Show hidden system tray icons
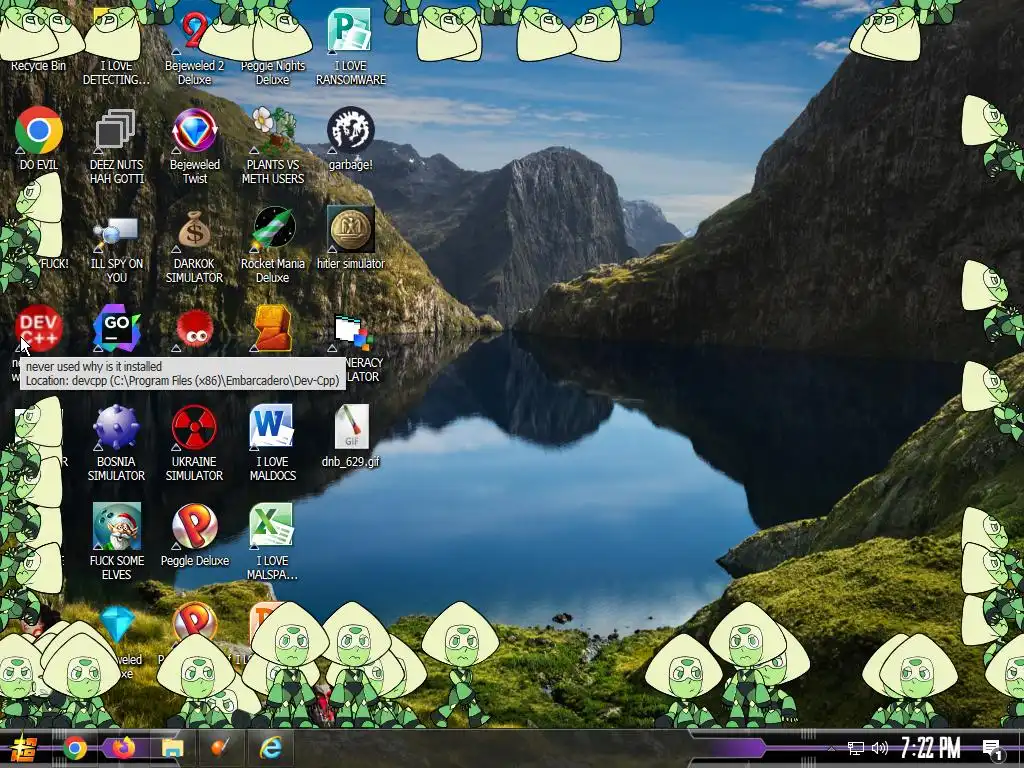This screenshot has height=768, width=1024. pos(831,748)
